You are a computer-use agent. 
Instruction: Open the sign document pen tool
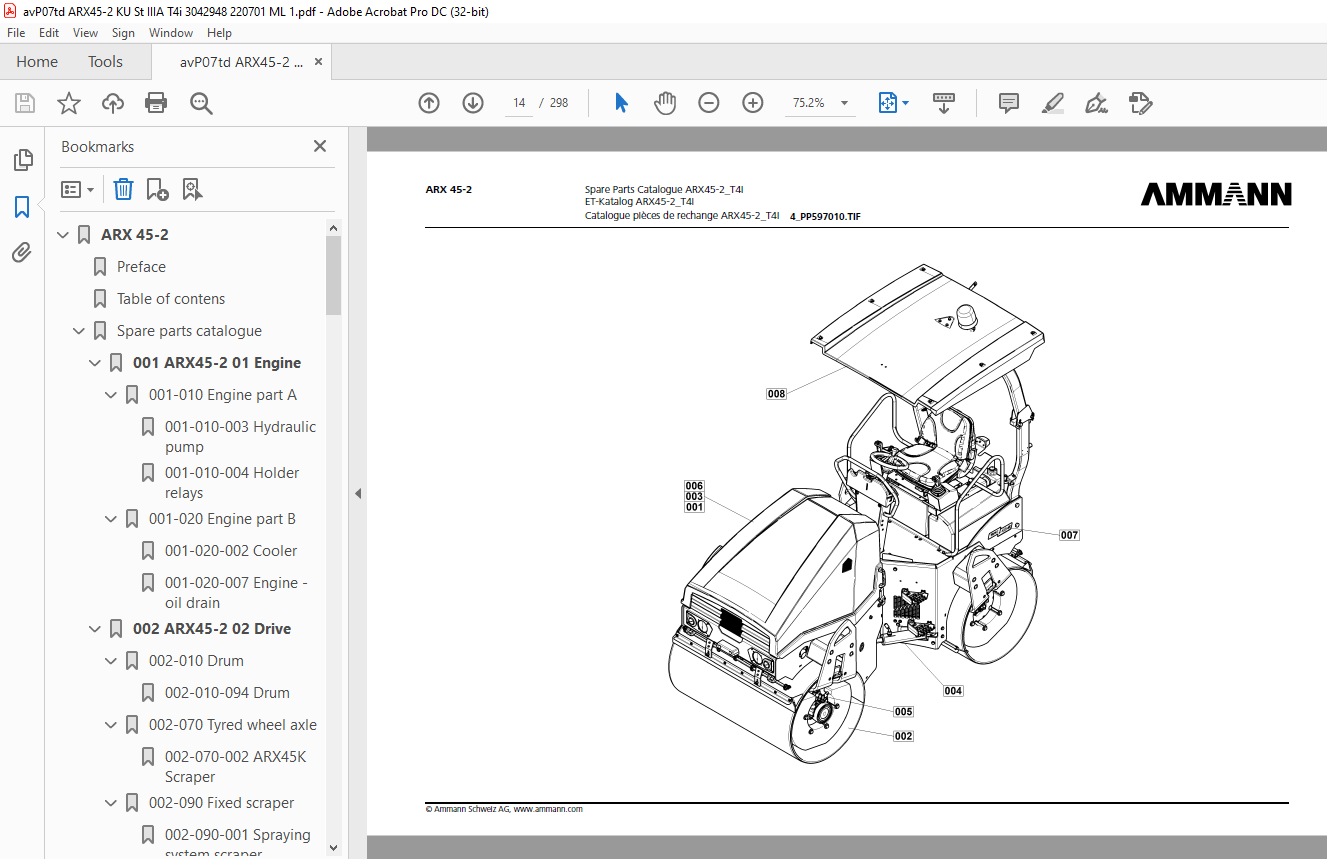[1097, 103]
